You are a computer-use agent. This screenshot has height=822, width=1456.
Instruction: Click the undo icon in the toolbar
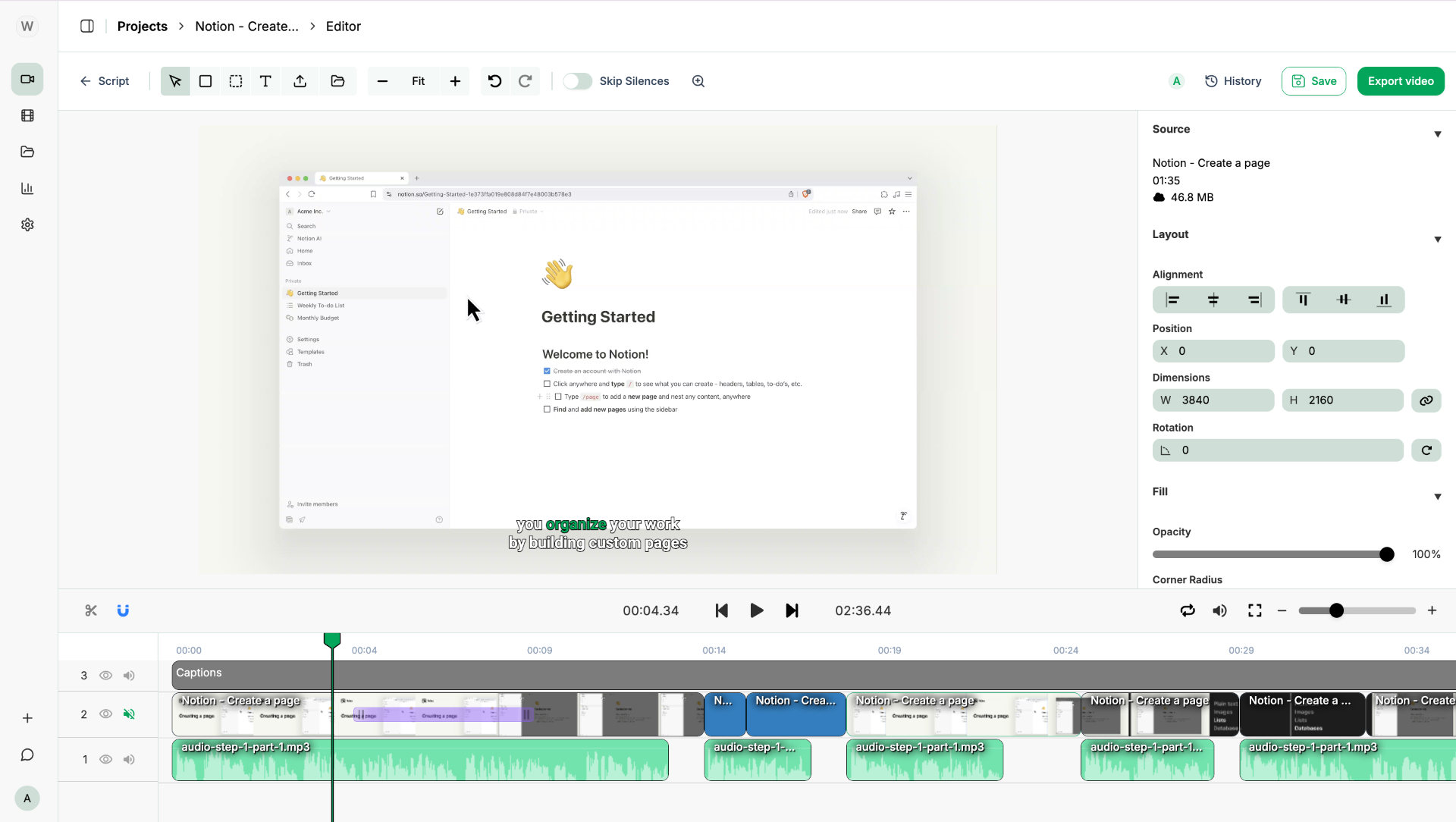click(495, 81)
